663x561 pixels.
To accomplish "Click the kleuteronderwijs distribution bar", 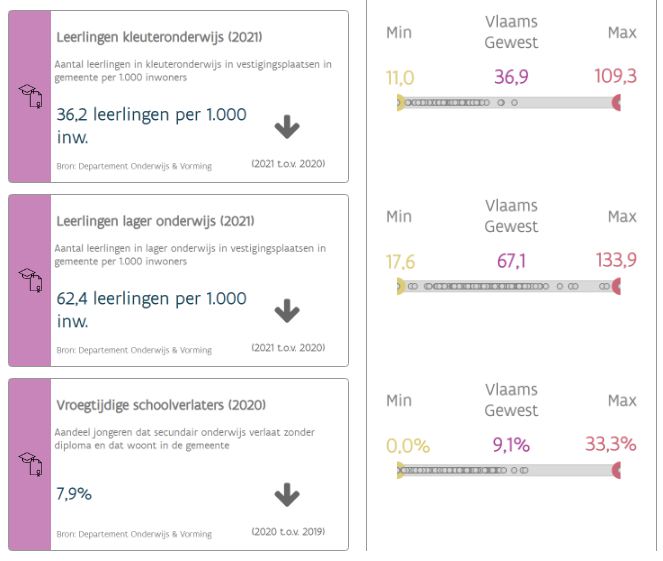I will (508, 102).
